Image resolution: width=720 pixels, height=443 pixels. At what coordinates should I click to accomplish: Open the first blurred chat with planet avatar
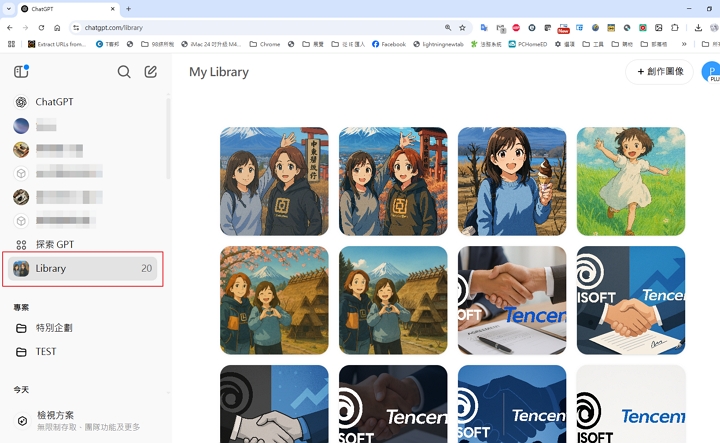coord(34,125)
